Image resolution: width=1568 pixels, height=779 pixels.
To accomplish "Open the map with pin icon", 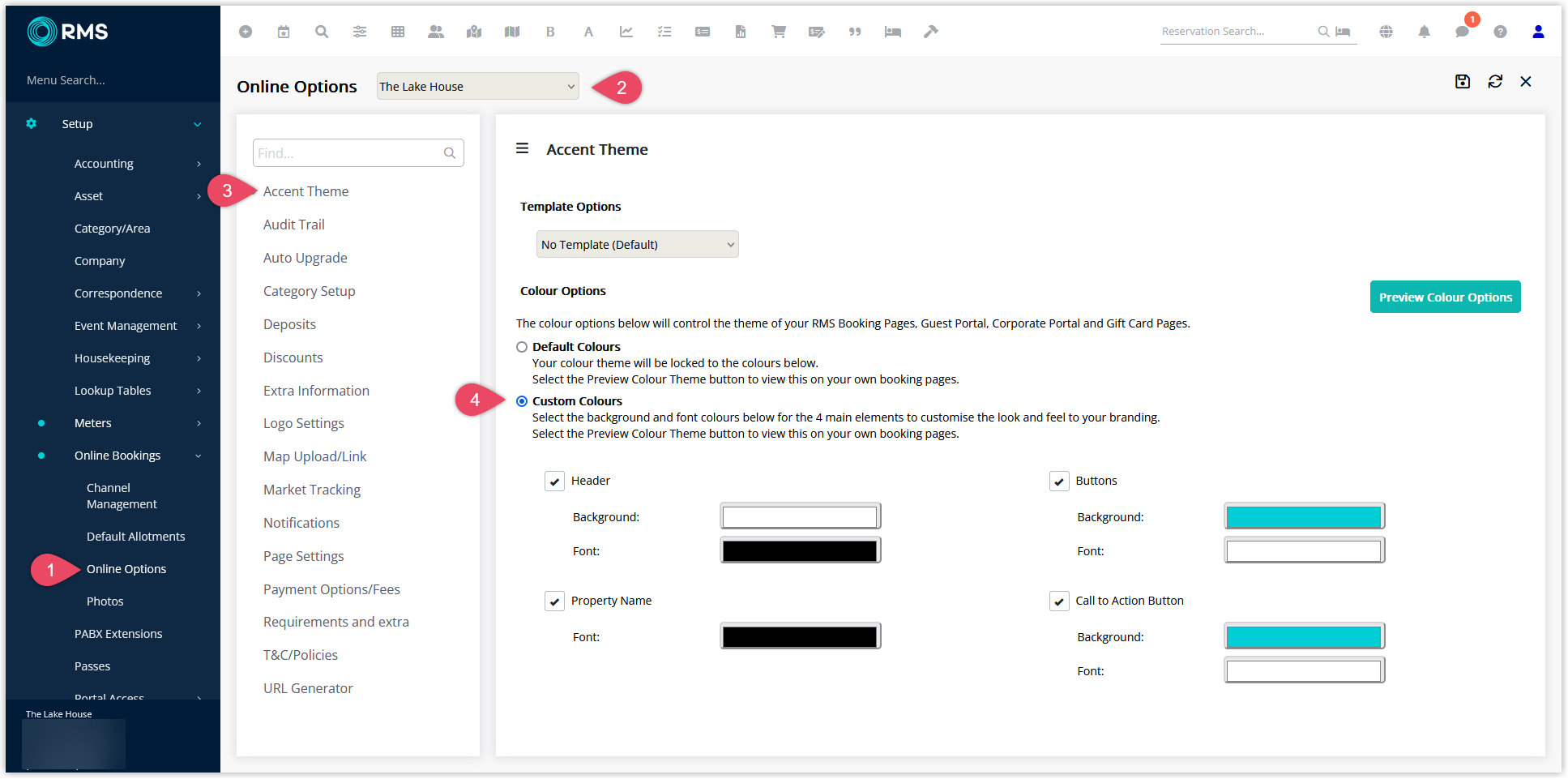I will click(474, 32).
